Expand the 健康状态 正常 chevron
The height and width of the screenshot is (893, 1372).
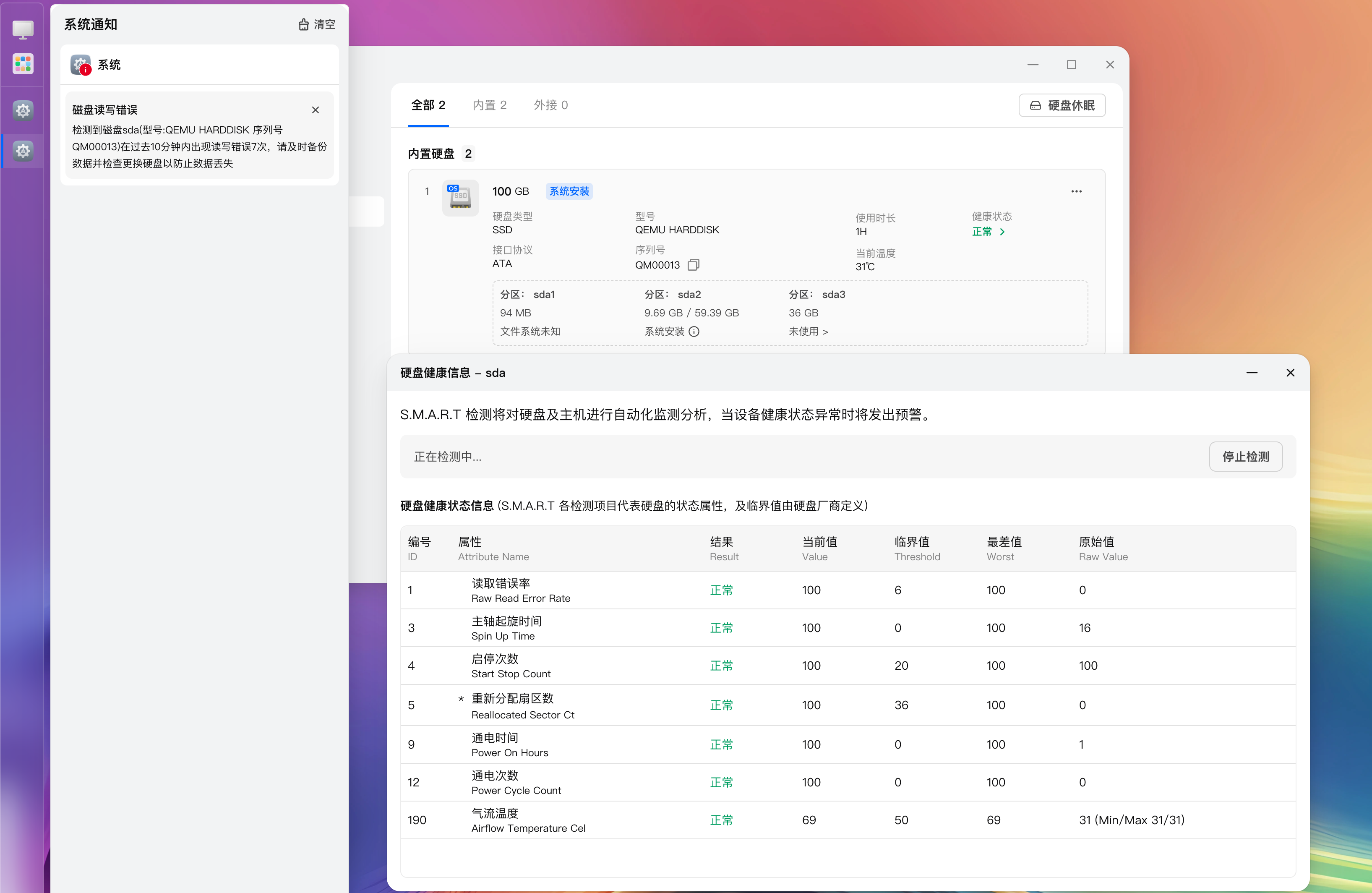(x=1002, y=232)
